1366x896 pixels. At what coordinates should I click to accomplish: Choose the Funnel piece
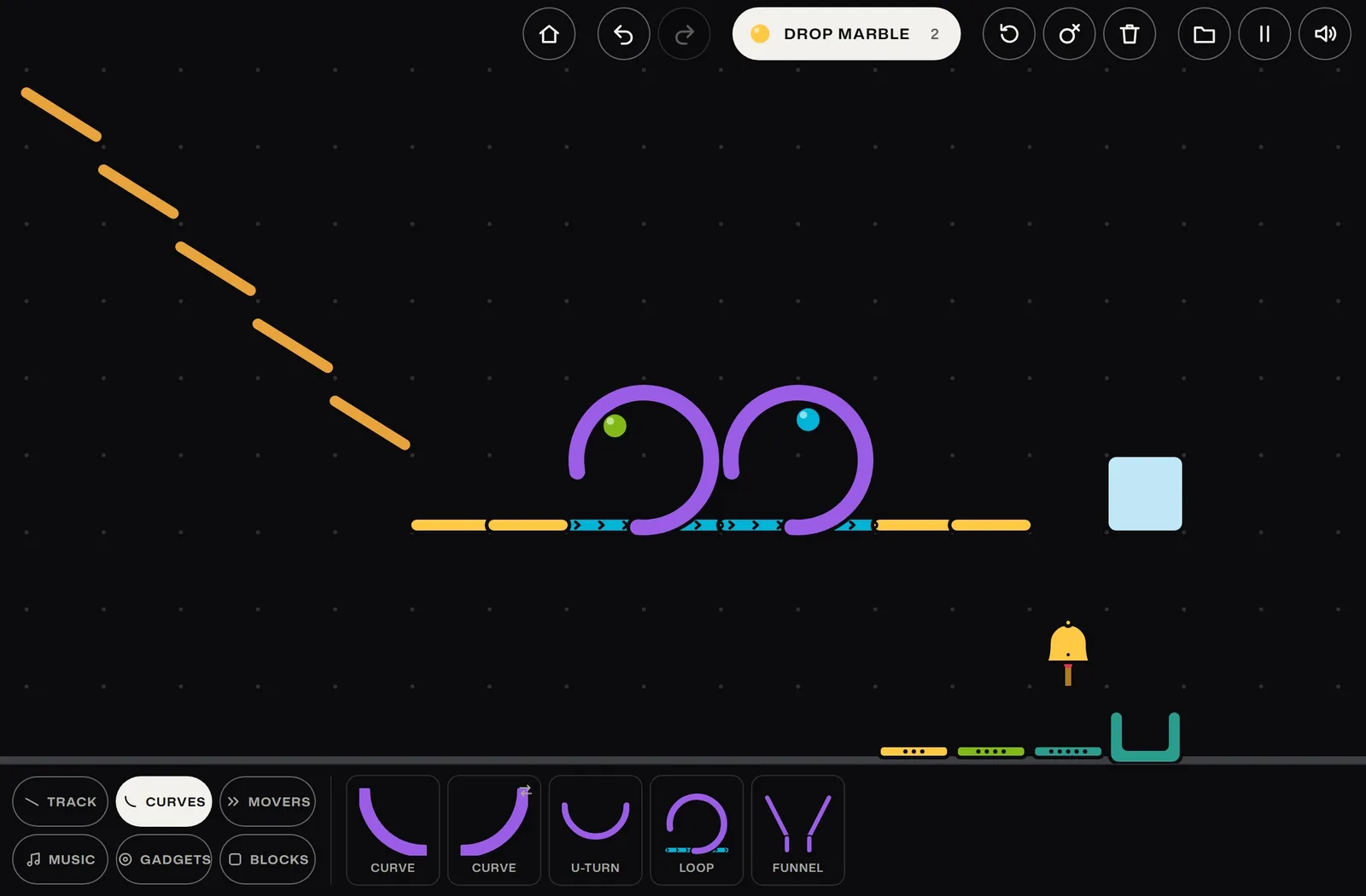coord(797,830)
